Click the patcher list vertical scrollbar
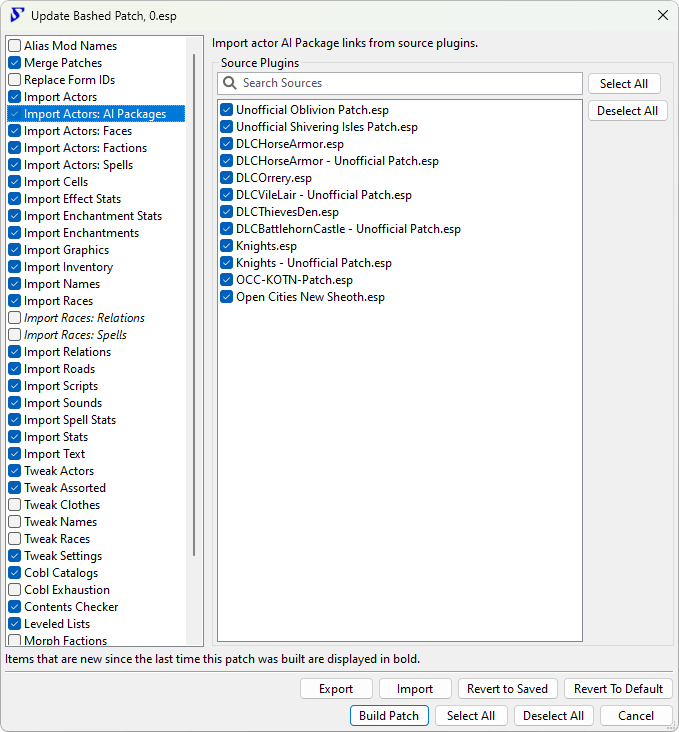The height and width of the screenshot is (732, 679). pos(194,305)
